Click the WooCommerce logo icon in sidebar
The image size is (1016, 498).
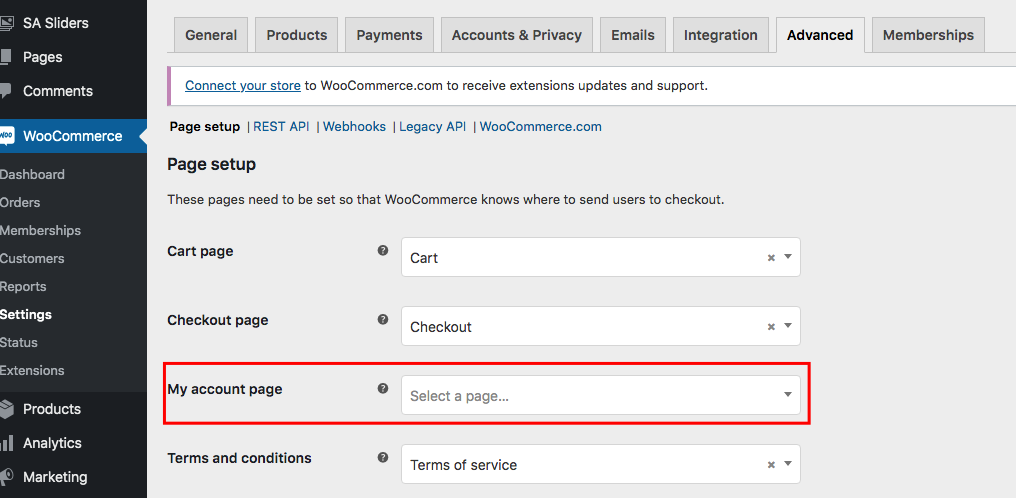click(x=6, y=136)
